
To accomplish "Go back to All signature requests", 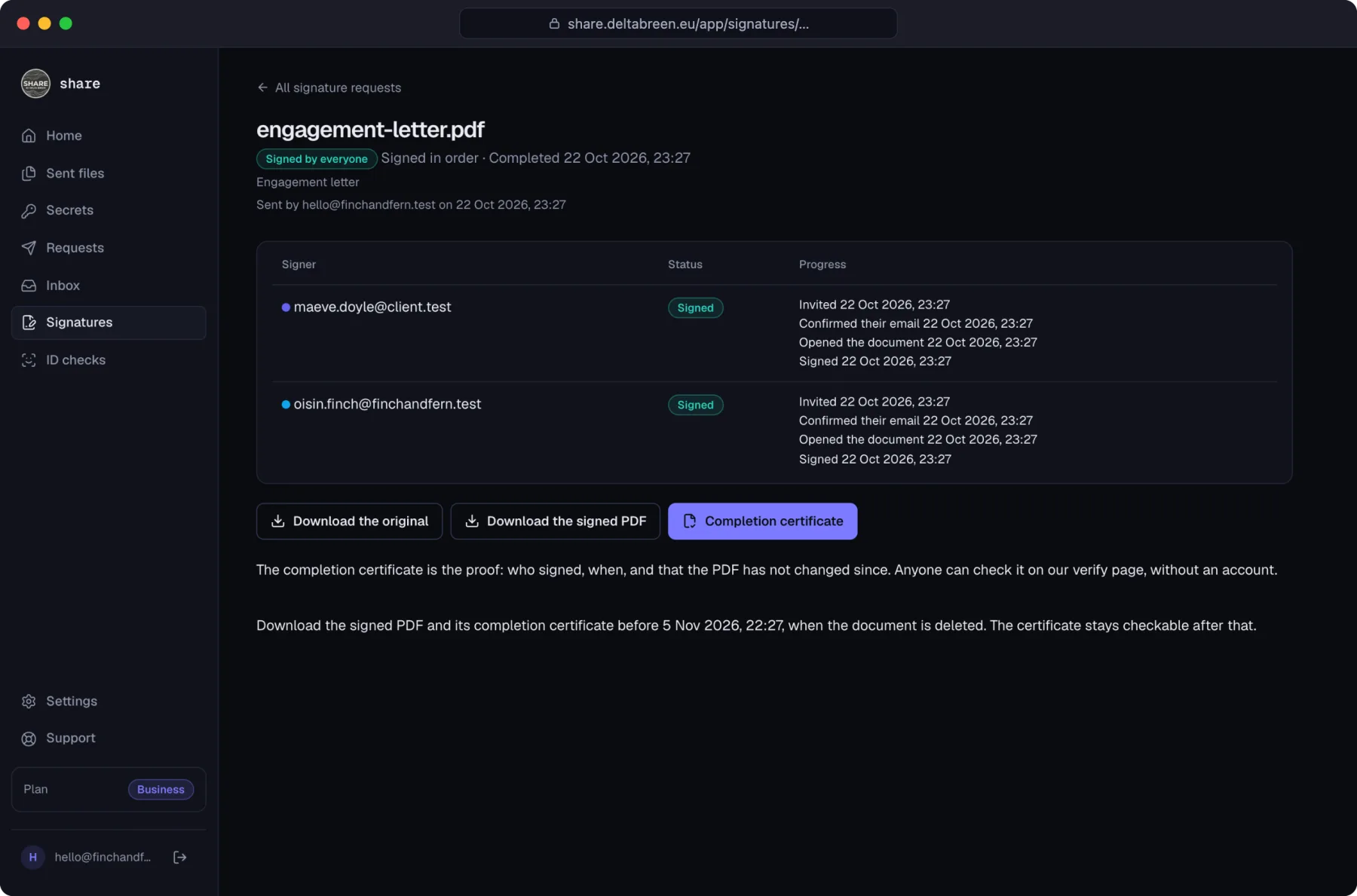I will coord(329,87).
